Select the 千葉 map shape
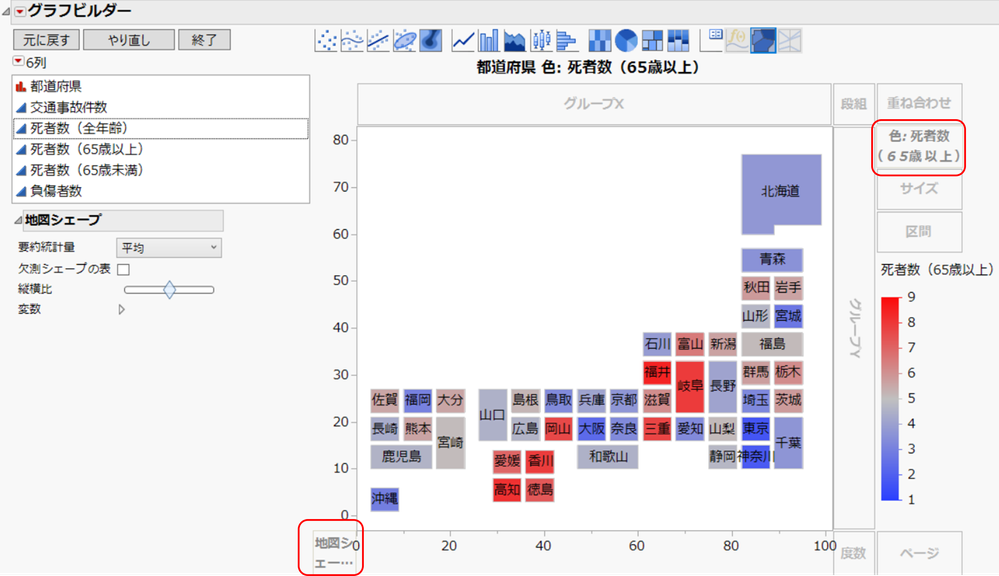 789,443
